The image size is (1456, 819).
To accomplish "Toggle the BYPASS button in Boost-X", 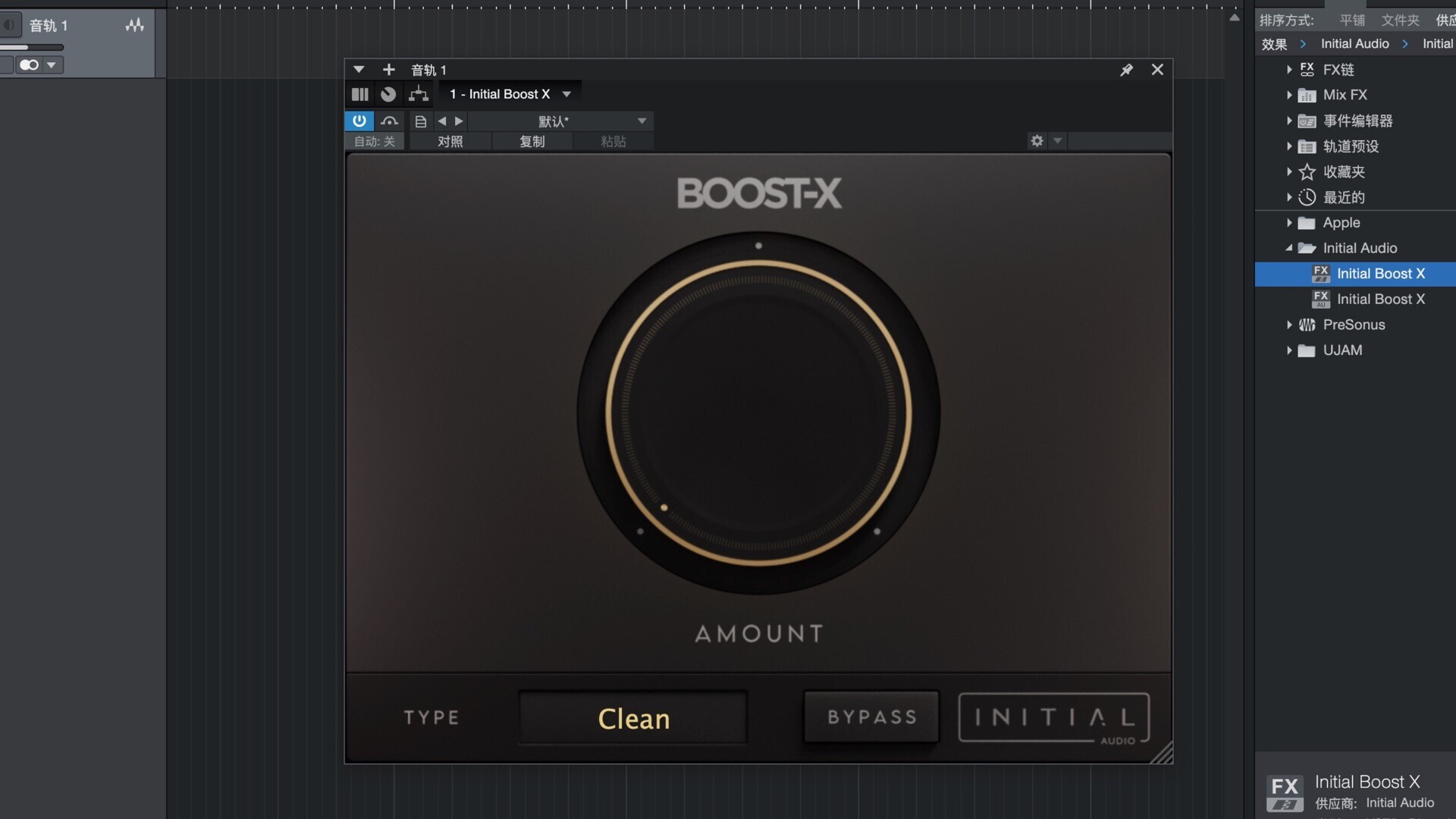I will tap(871, 717).
